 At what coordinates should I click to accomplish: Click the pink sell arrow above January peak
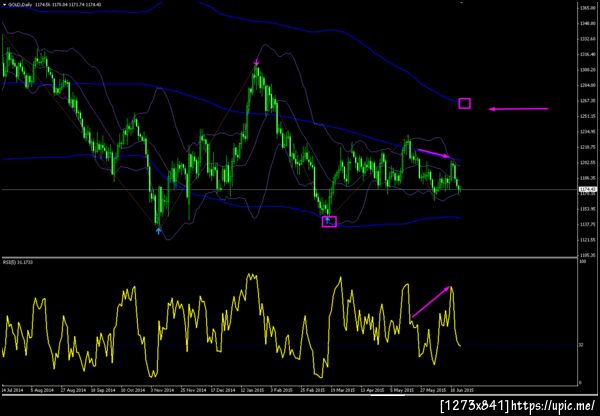(x=257, y=62)
